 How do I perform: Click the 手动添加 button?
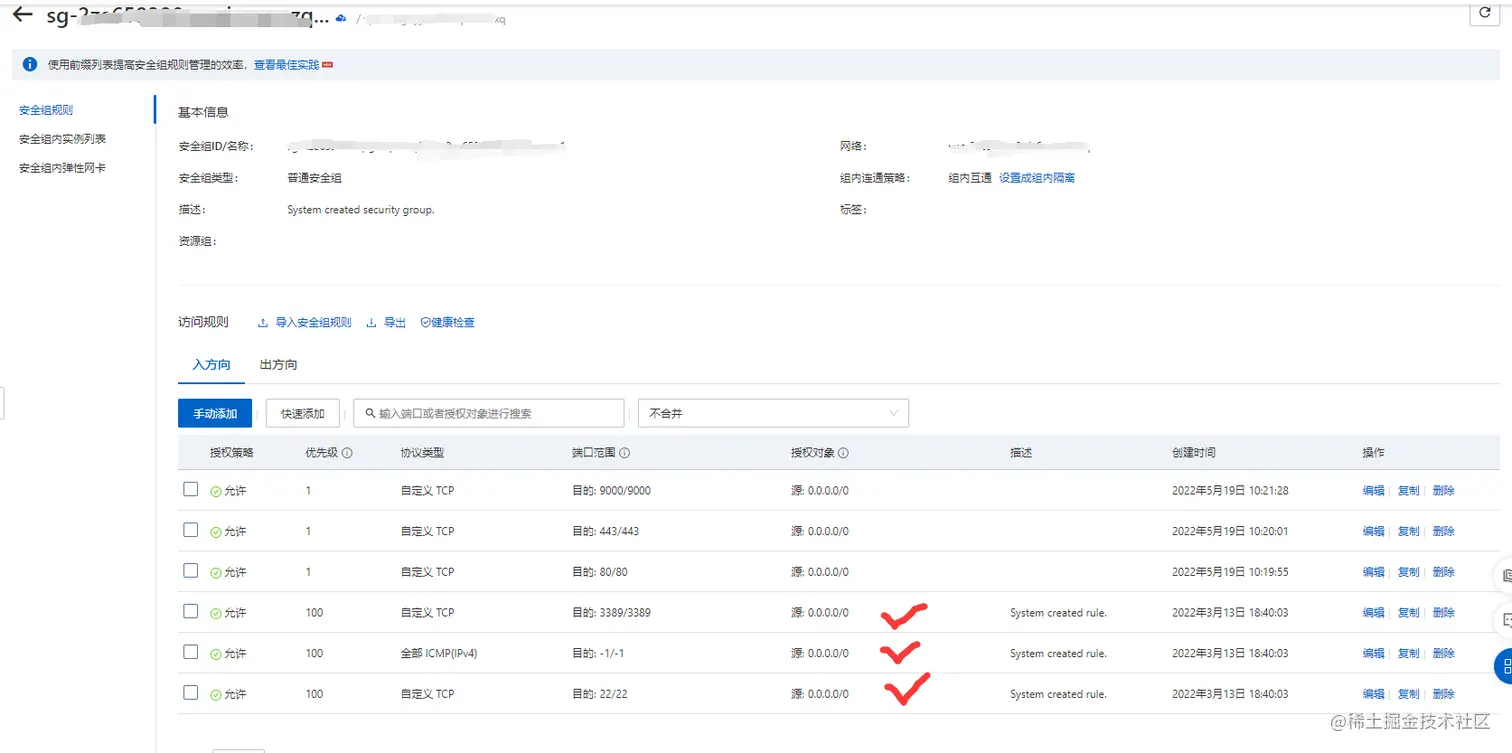click(215, 413)
